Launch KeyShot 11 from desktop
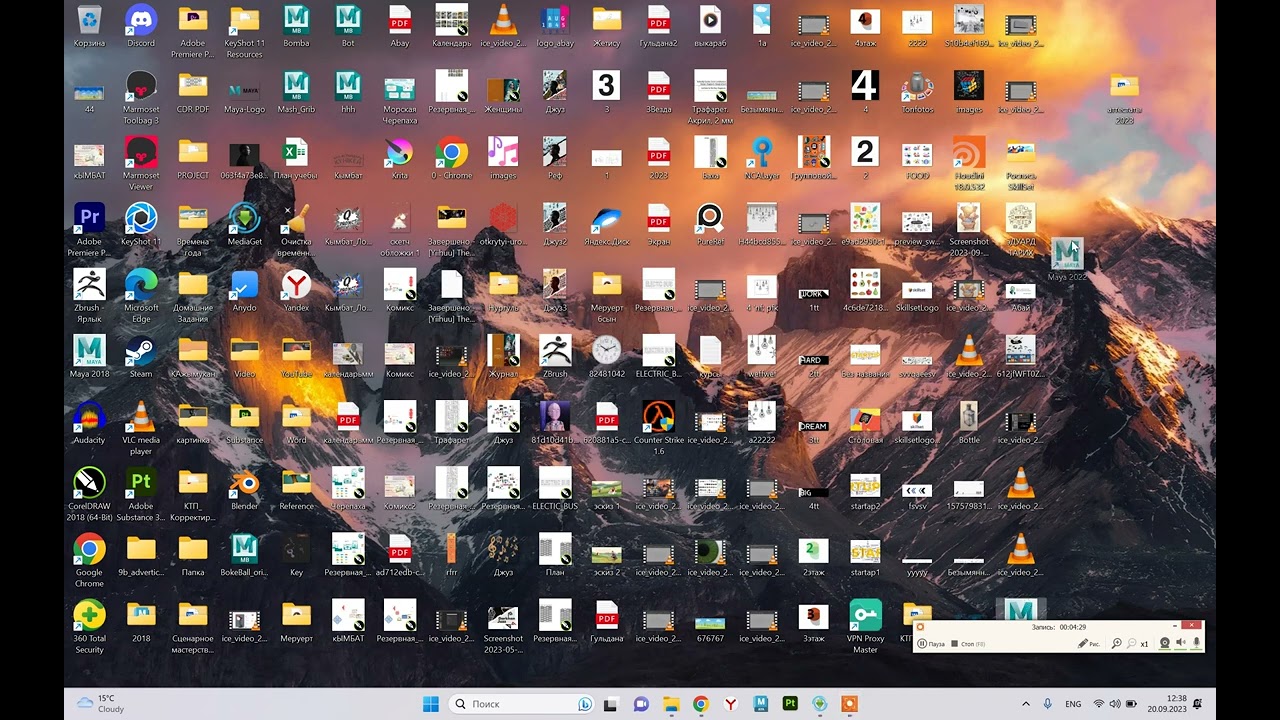The image size is (1280, 720). pyautogui.click(x=141, y=225)
